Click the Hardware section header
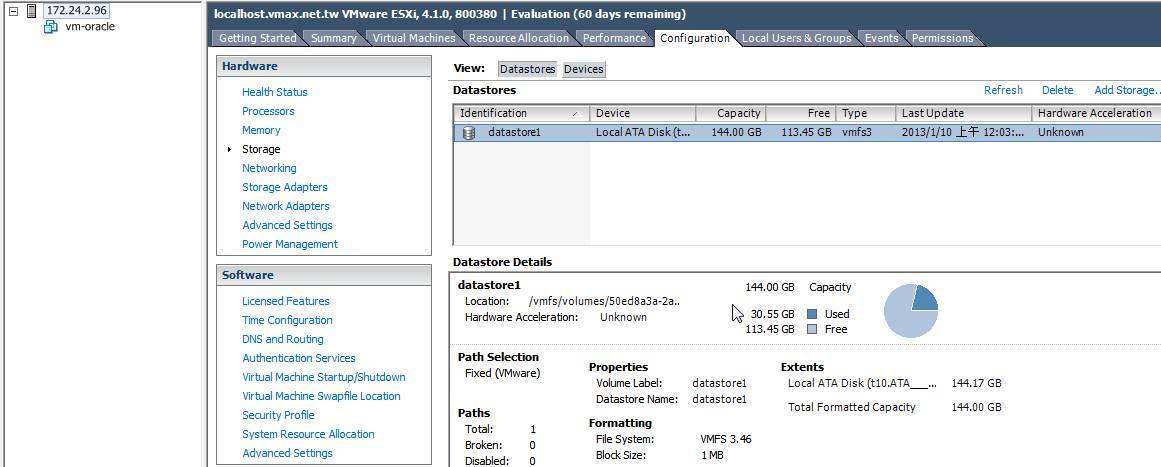This screenshot has width=1161, height=467. tap(324, 66)
